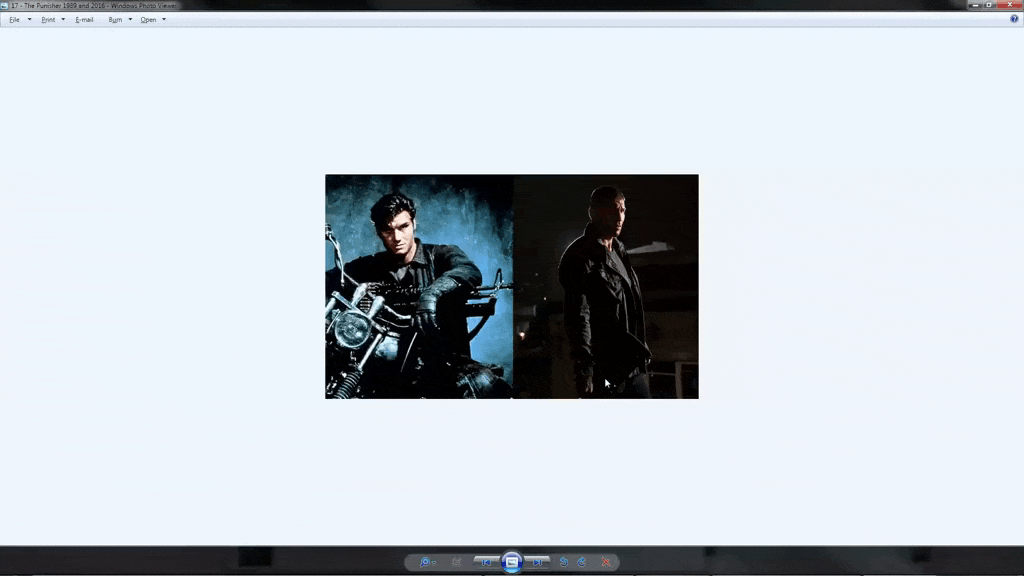Image resolution: width=1024 pixels, height=576 pixels.
Task: Rotate the photo clockwise
Action: coord(582,562)
